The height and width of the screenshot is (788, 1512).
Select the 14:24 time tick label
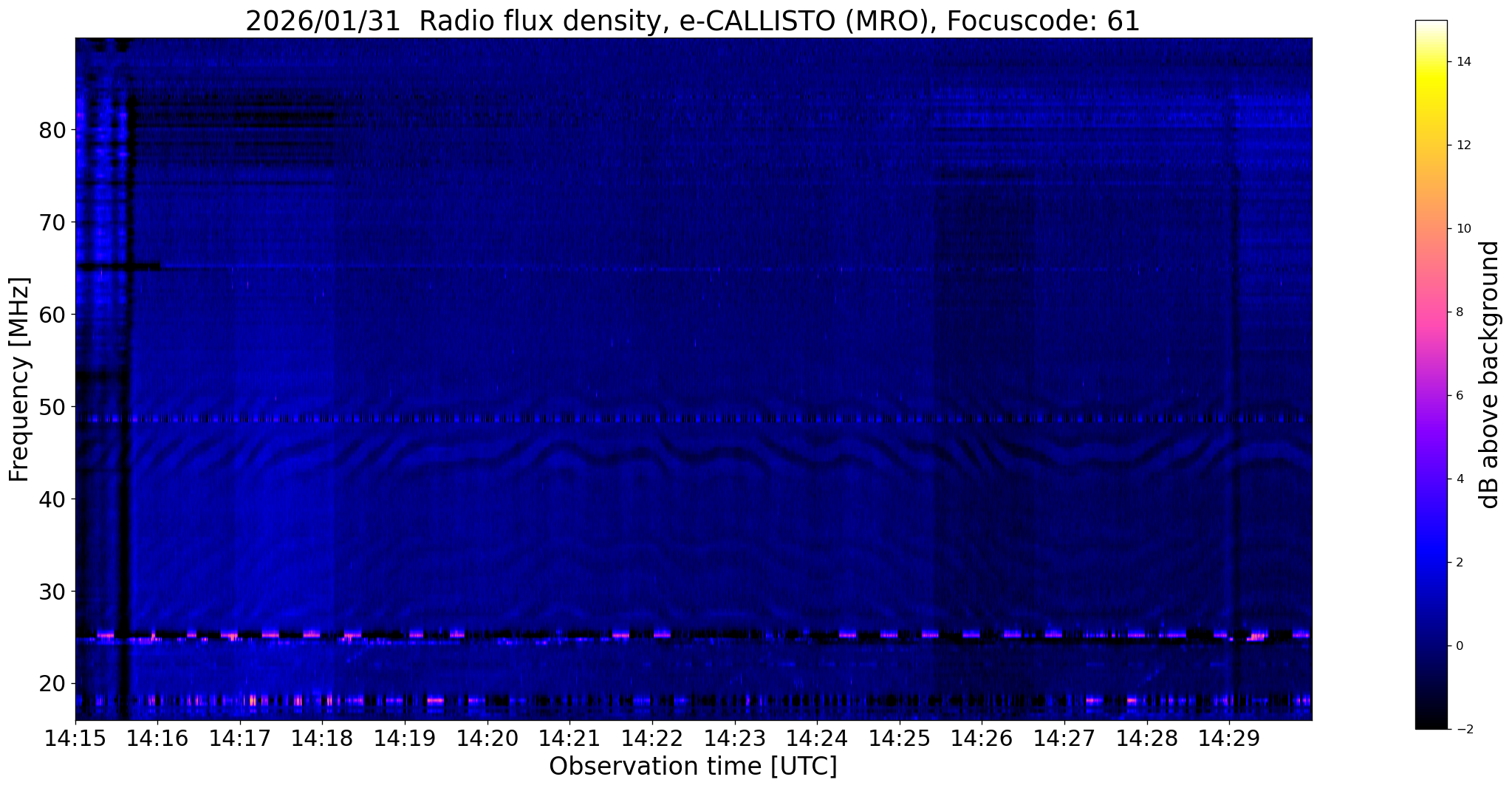pyautogui.click(x=817, y=738)
